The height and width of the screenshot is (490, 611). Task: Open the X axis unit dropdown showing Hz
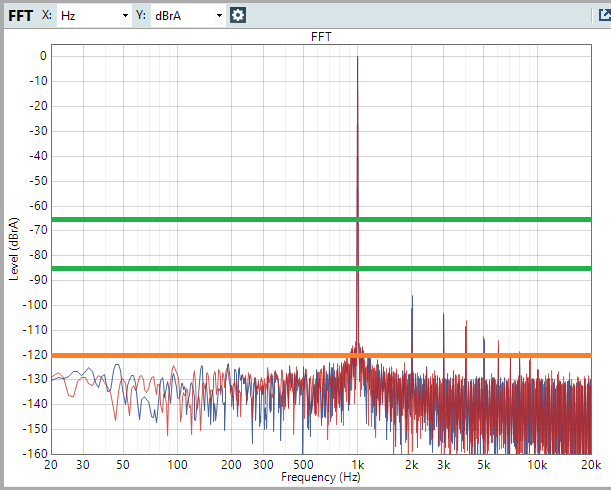click(x=94, y=16)
